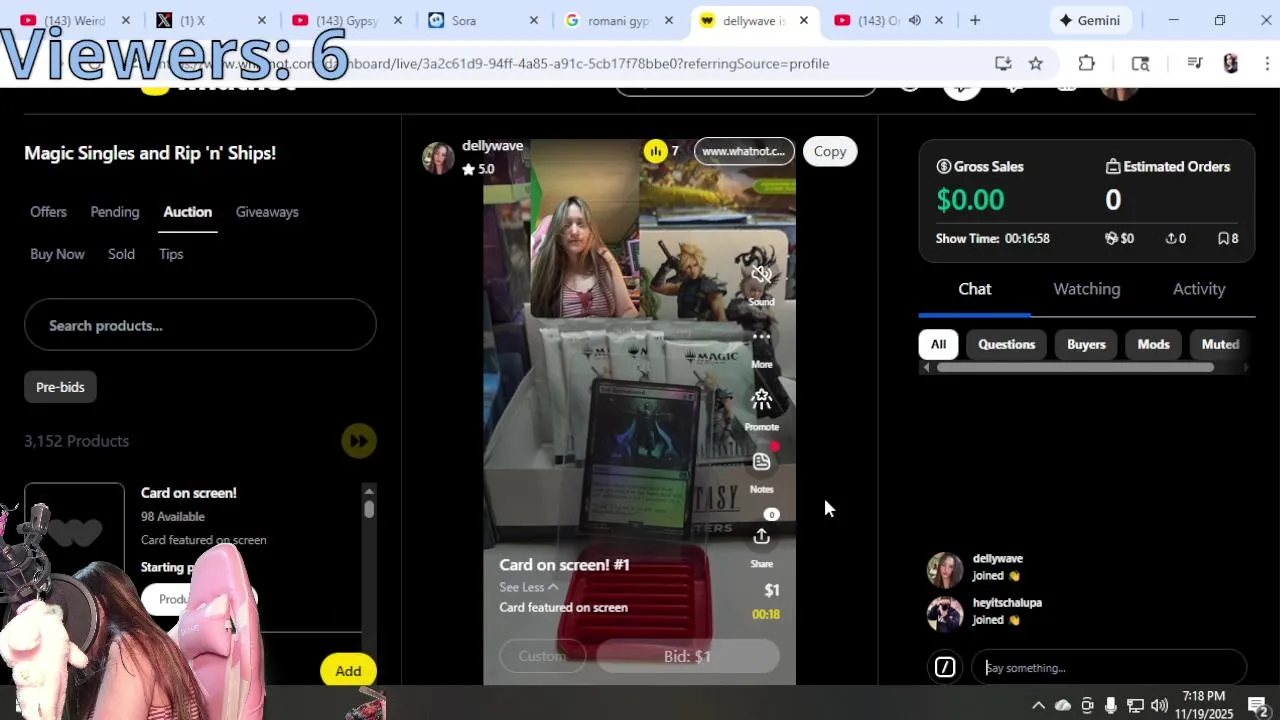Screen dimensions: 1280x720
Task: Select the Chat tab
Action: pos(975,289)
